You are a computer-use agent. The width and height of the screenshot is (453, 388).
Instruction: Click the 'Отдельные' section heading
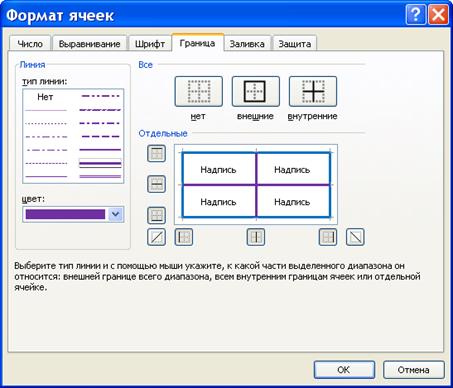163,134
